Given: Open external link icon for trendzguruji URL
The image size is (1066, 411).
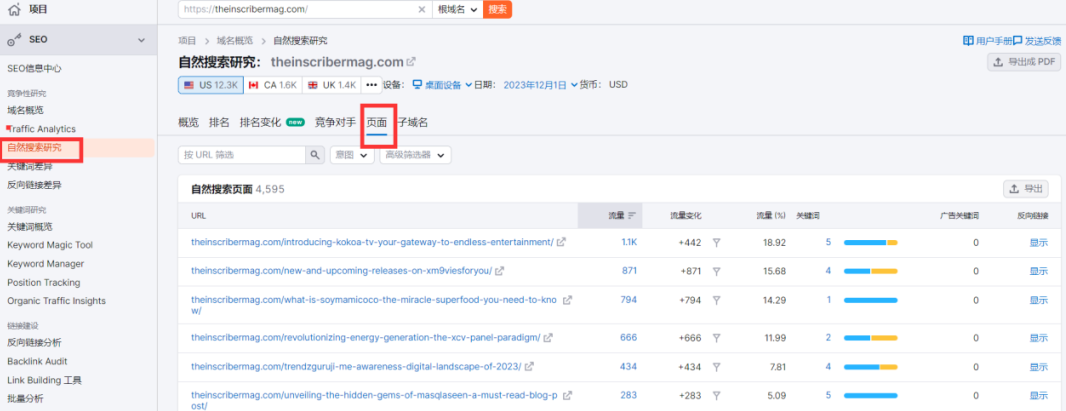Looking at the screenshot, I should pyautogui.click(x=529, y=366).
